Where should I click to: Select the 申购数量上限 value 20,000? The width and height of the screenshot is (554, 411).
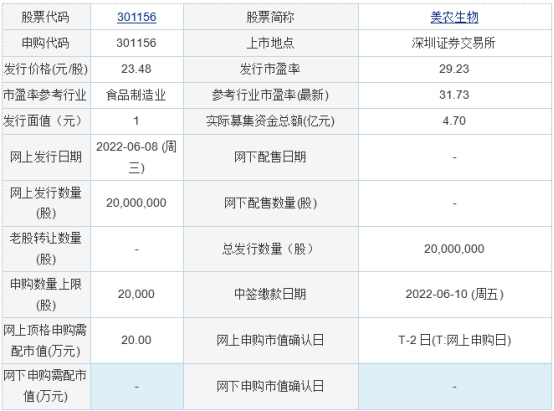click(x=137, y=294)
